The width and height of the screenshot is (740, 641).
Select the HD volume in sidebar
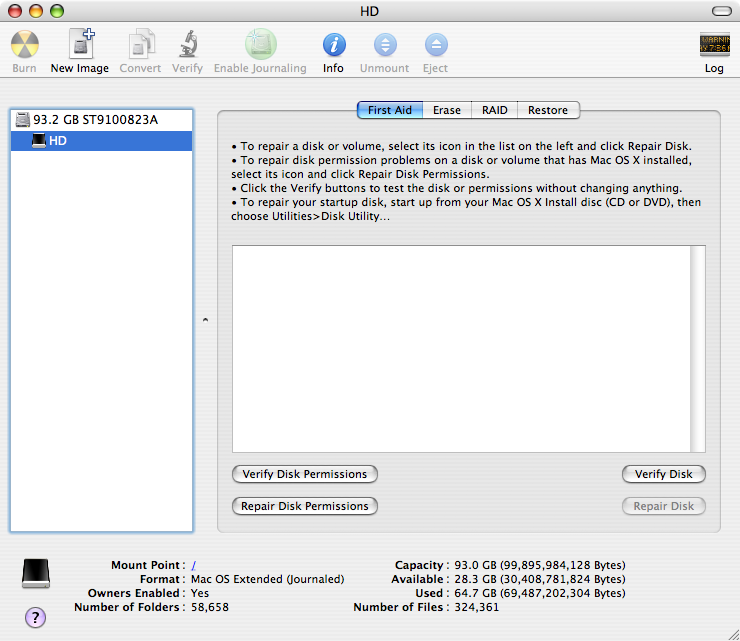click(101, 141)
